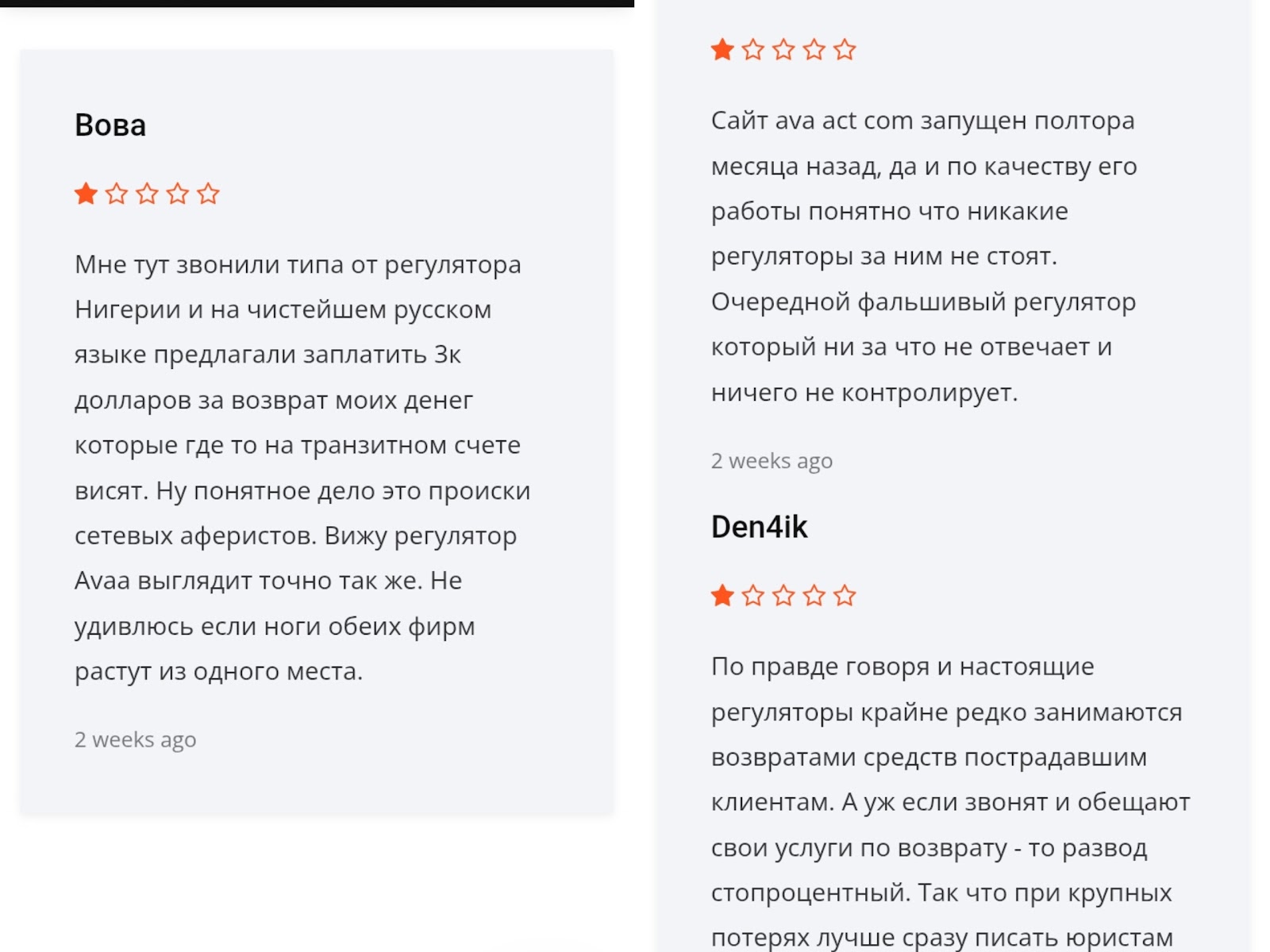The image size is (1270, 952).
Task: Click Den4ik's review text about настоящие регуляторы
Action: pyautogui.click(x=950, y=801)
